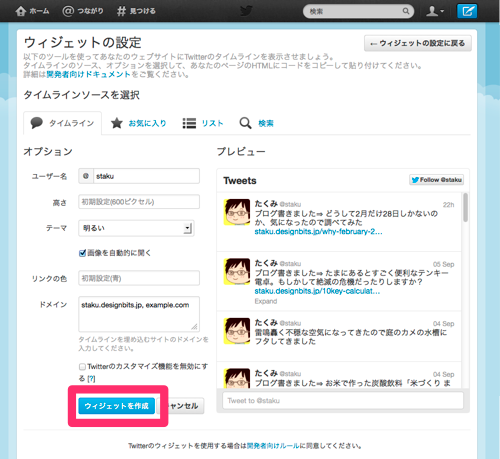
Task: Click the 22h timestamp on first tweet
Action: [448, 205]
